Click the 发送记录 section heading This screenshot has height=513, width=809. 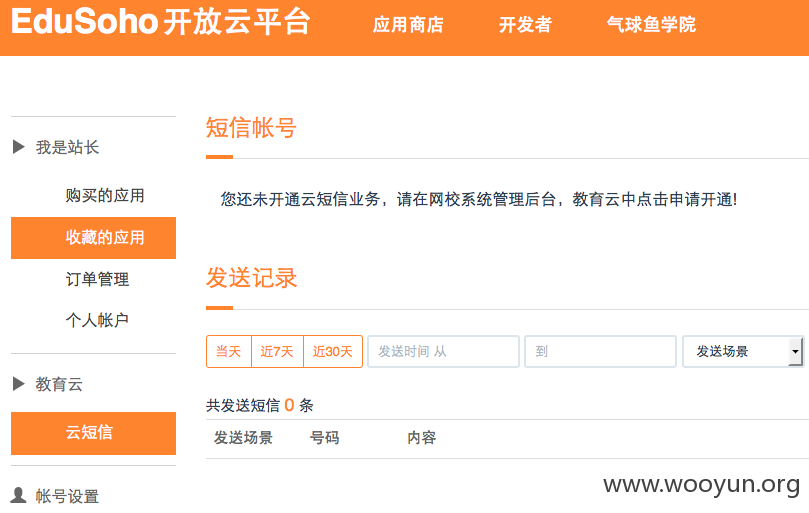[x=251, y=278]
